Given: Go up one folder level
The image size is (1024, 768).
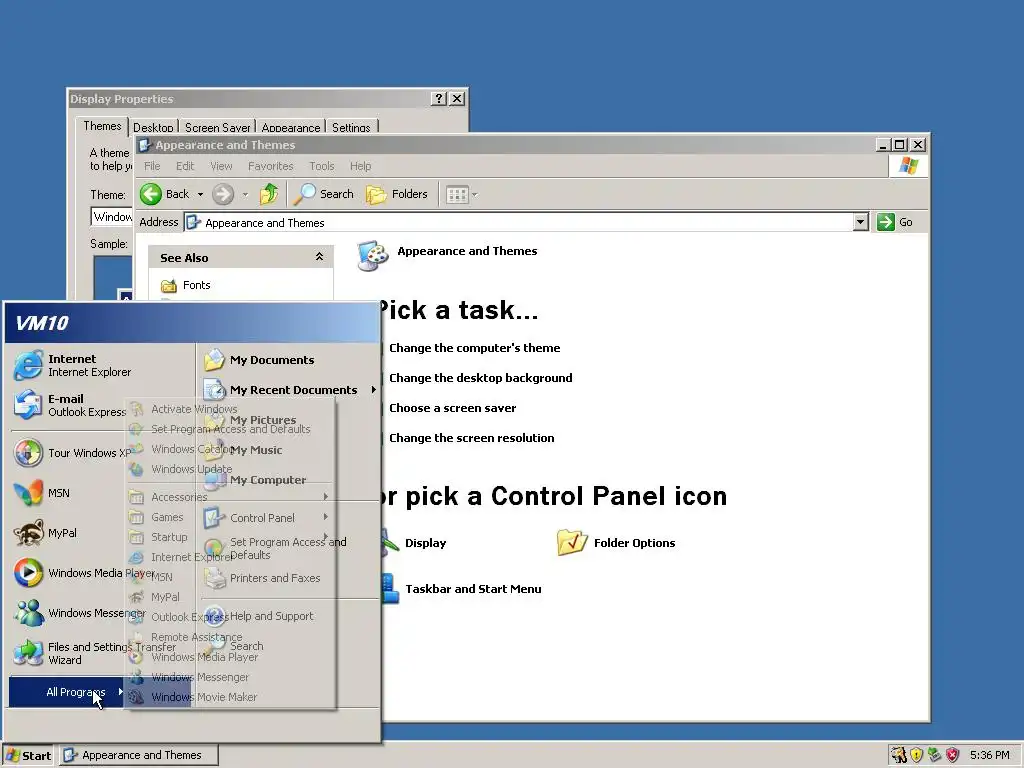Looking at the screenshot, I should pos(268,194).
